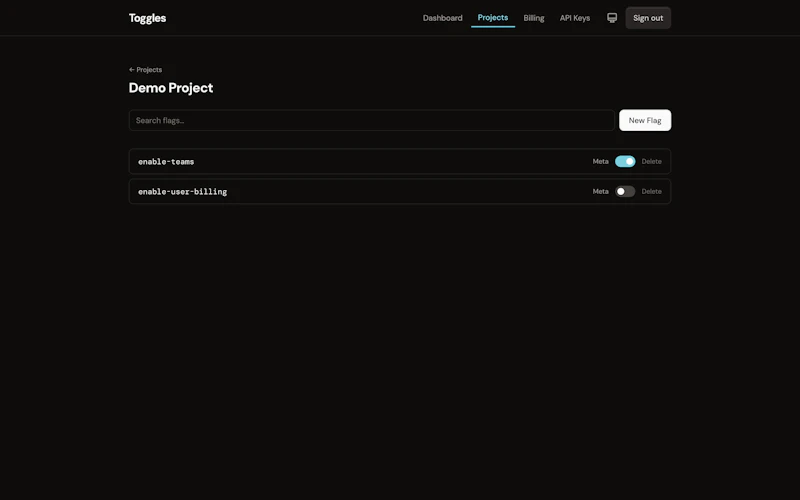
Task: Click the Demo Project heading
Action: (171, 88)
